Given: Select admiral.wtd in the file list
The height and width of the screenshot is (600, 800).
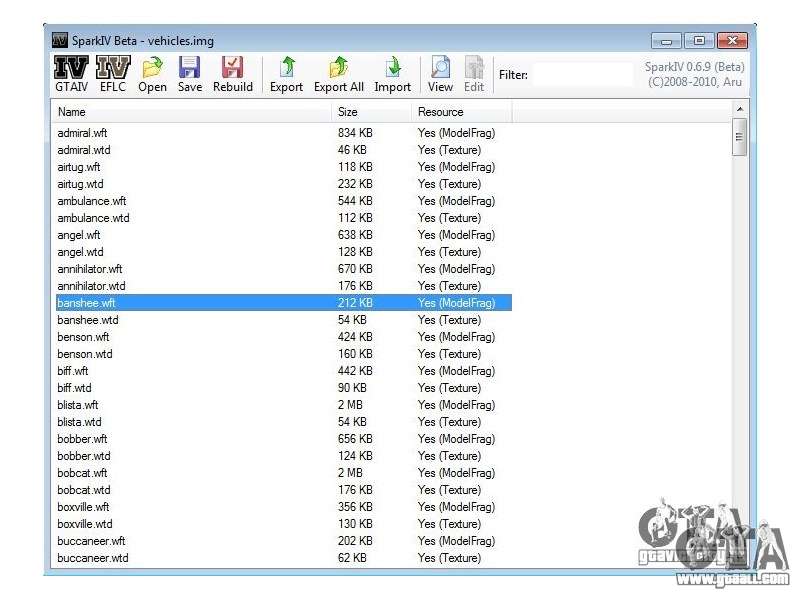Looking at the screenshot, I should [84, 150].
